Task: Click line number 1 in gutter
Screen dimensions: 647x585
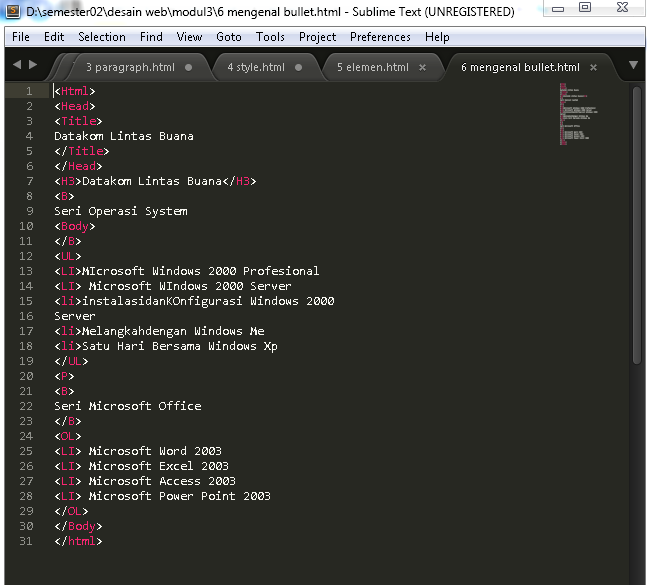Action: click(x=29, y=91)
